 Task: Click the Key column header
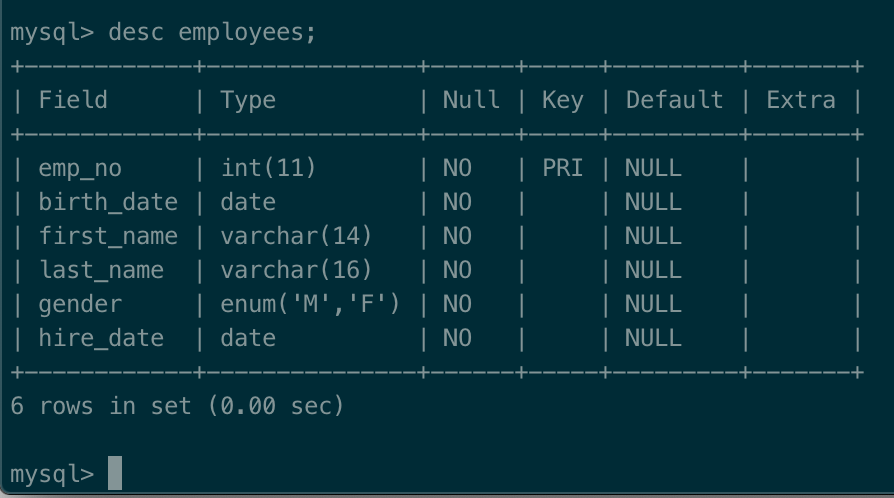[x=563, y=102]
